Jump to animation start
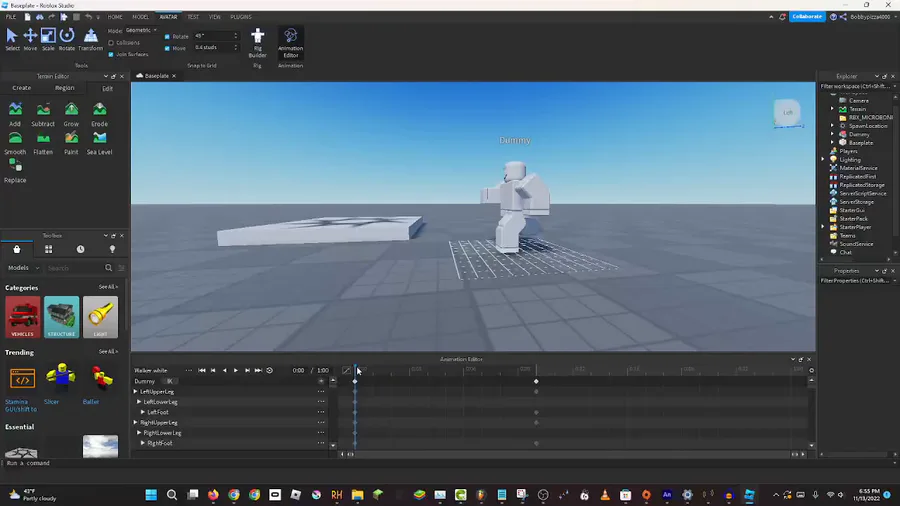This screenshot has width=900, height=506. 202,371
